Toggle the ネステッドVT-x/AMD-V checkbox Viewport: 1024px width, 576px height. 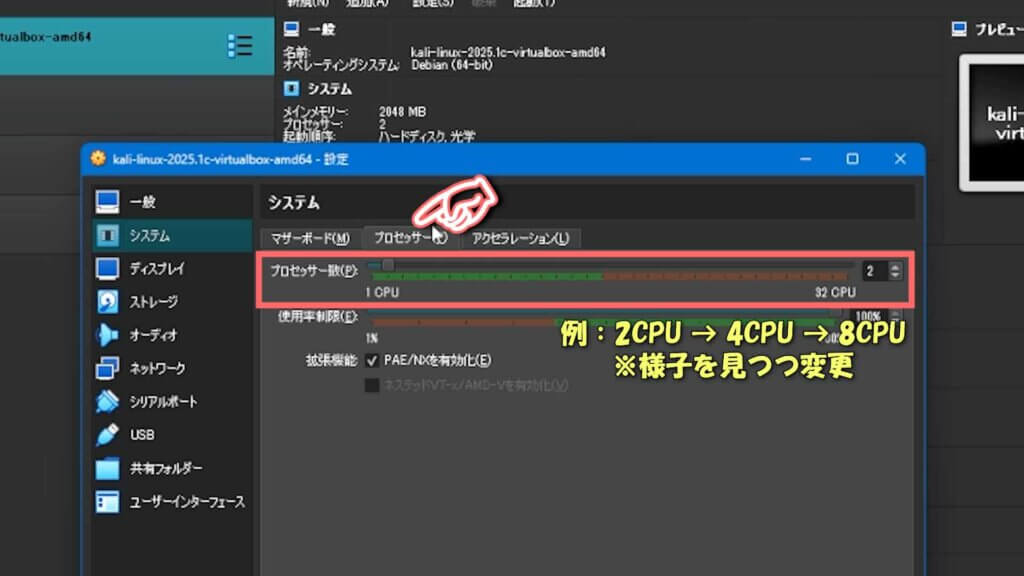click(372, 385)
